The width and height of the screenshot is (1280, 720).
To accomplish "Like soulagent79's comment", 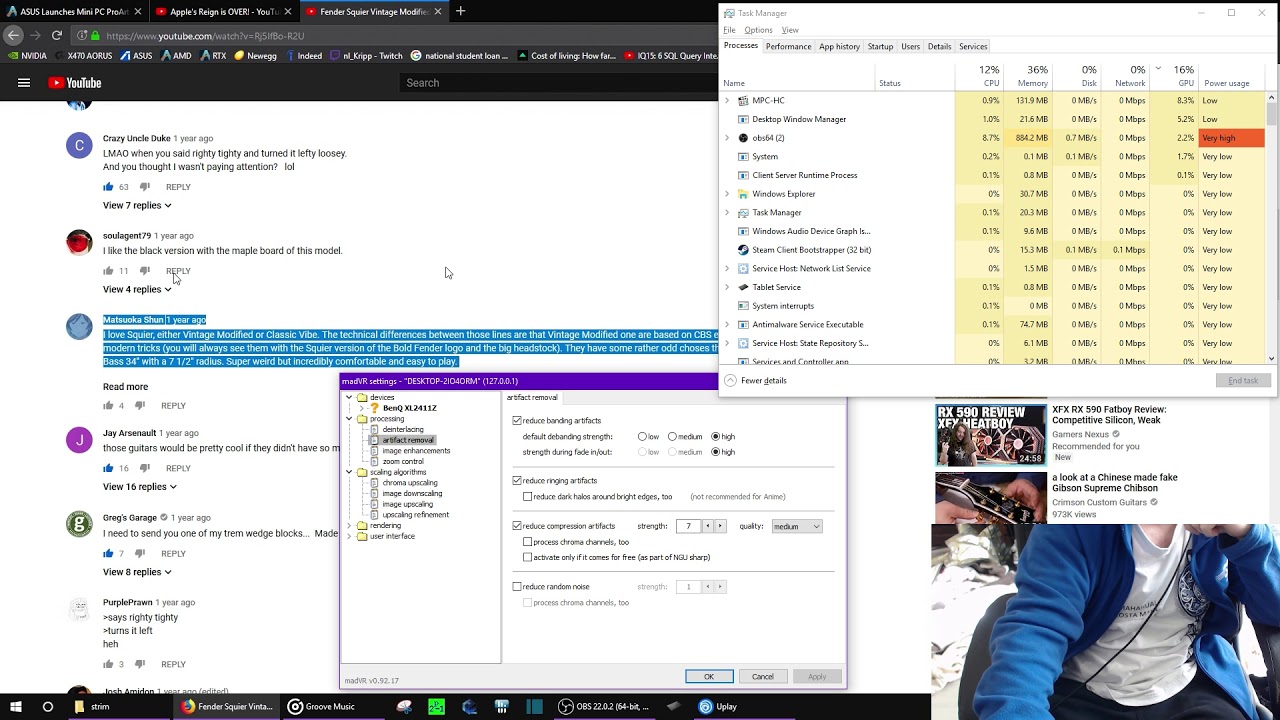I will coord(108,271).
